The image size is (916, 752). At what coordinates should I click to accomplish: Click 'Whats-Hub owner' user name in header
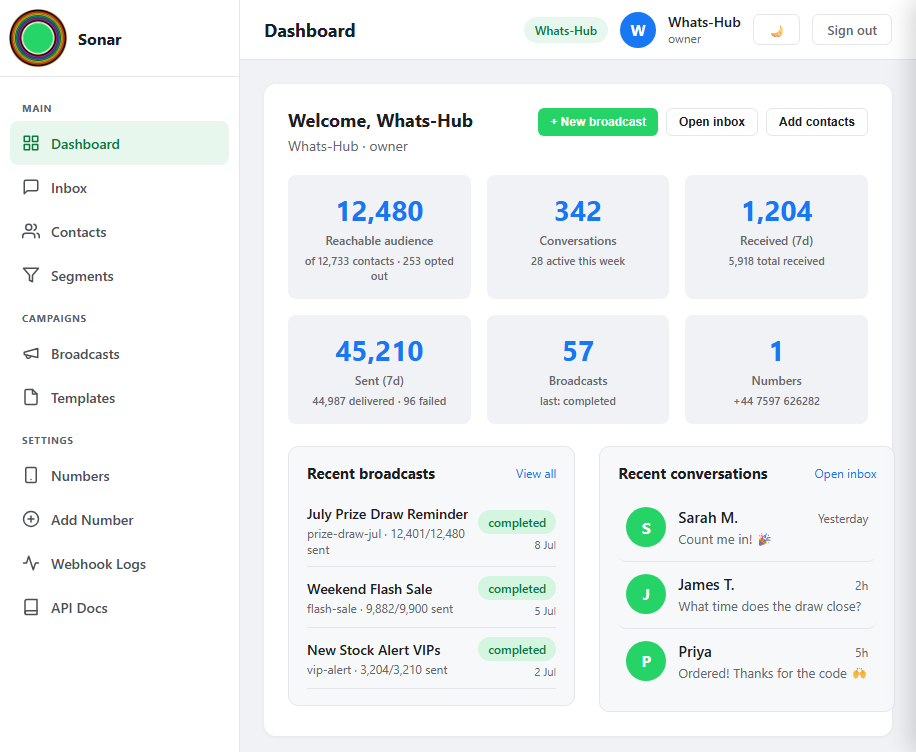point(704,30)
